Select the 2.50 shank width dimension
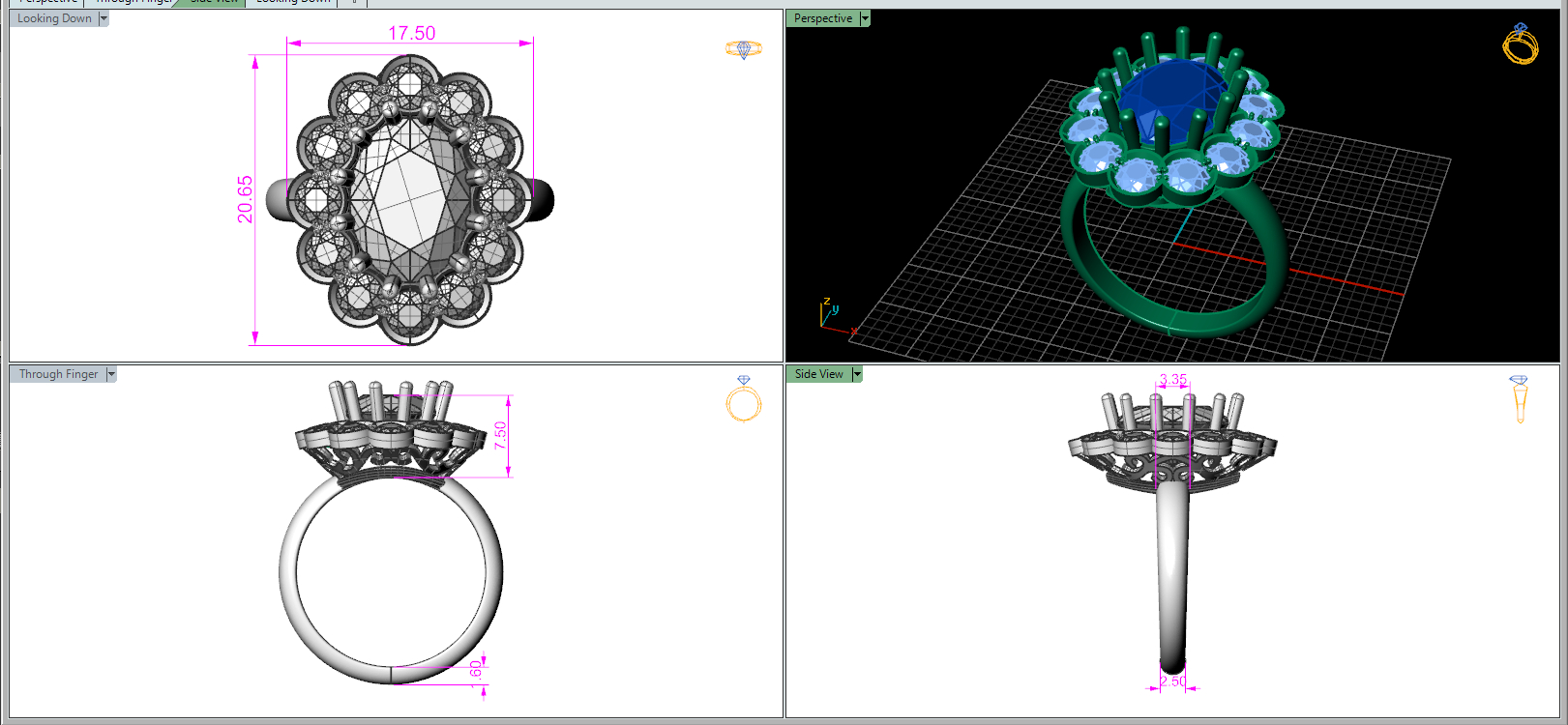The image size is (1568, 725). (1172, 681)
